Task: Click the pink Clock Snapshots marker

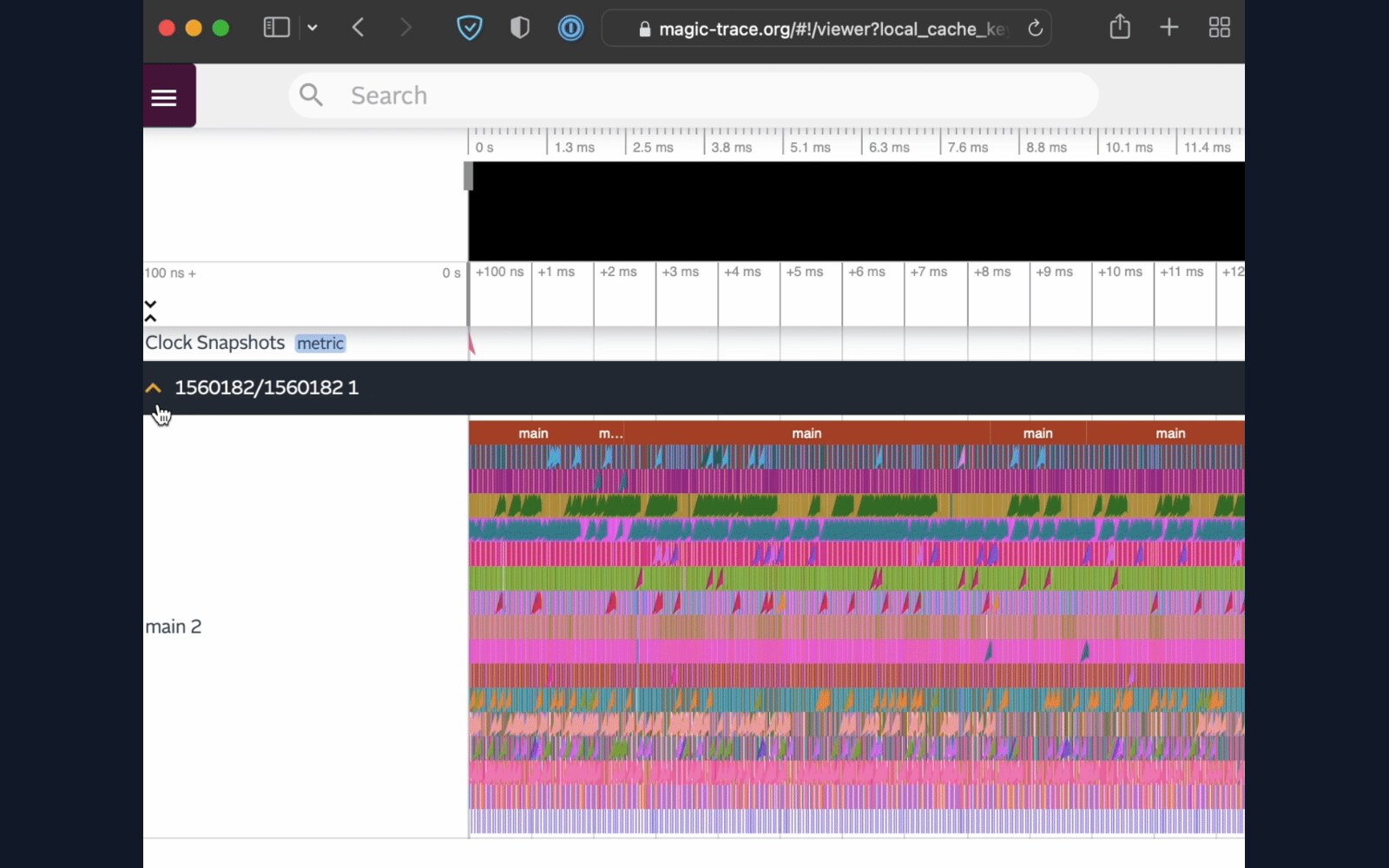Action: point(471,344)
